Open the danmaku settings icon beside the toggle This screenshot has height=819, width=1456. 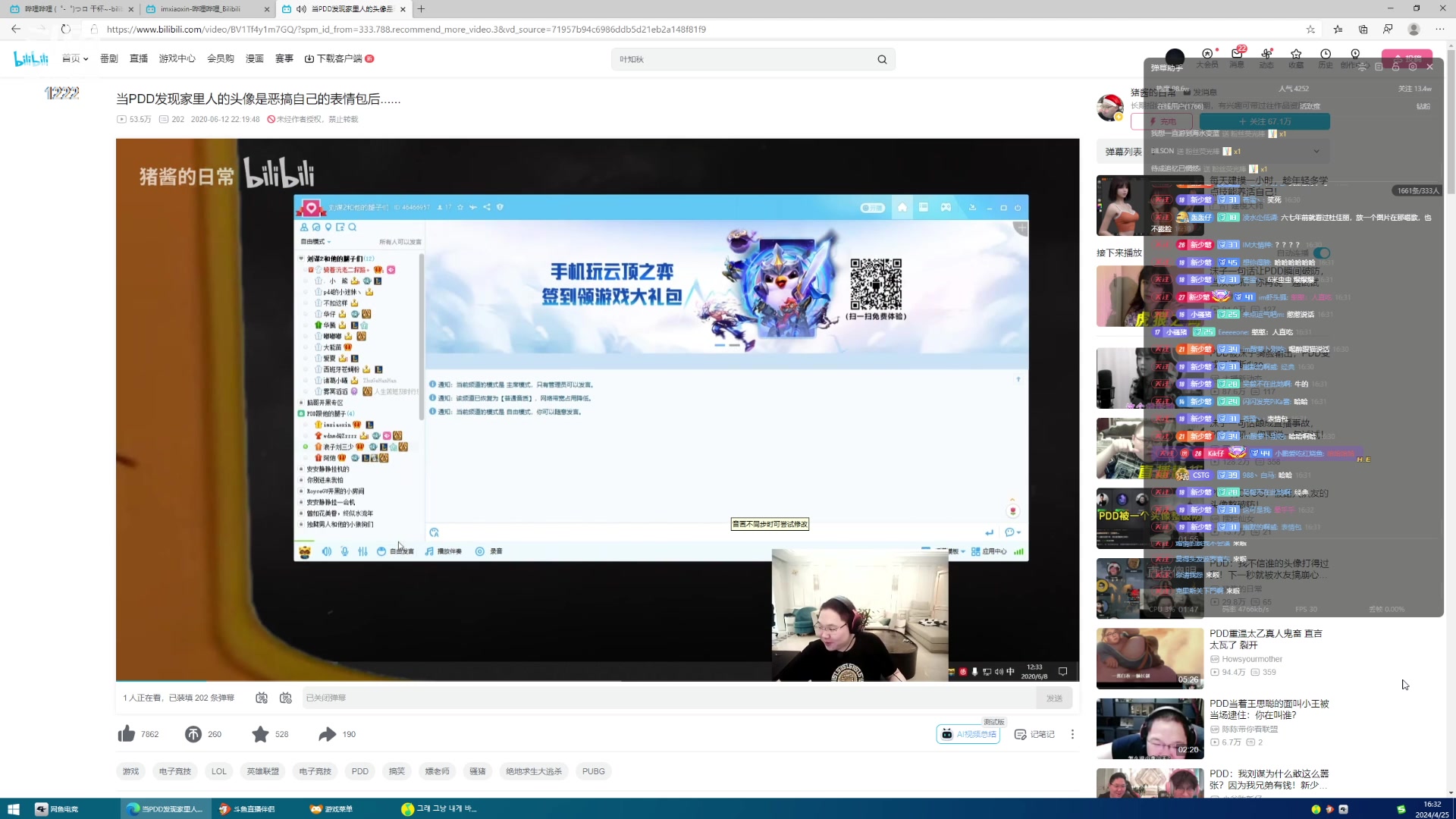point(286,698)
